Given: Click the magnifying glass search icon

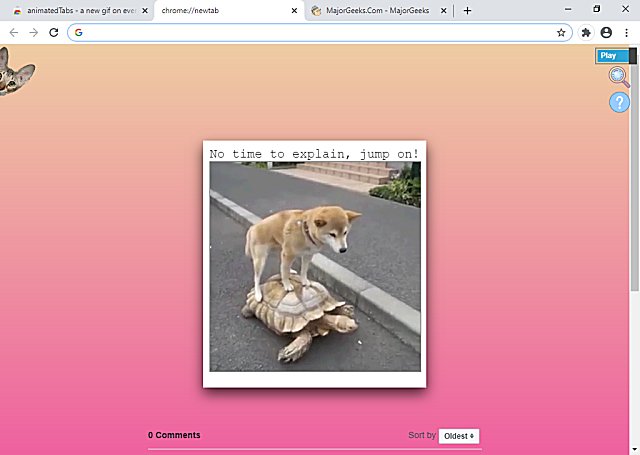Looking at the screenshot, I should pos(619,76).
